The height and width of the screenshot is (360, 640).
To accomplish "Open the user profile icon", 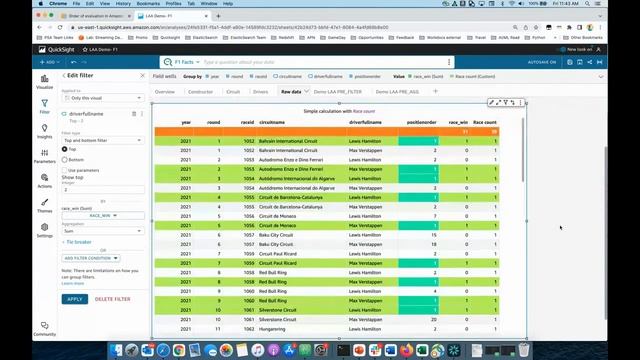I will [598, 49].
